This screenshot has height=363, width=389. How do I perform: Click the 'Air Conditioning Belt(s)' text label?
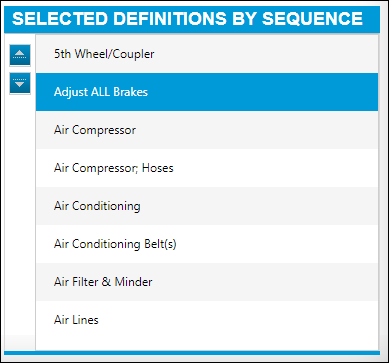click(x=115, y=244)
